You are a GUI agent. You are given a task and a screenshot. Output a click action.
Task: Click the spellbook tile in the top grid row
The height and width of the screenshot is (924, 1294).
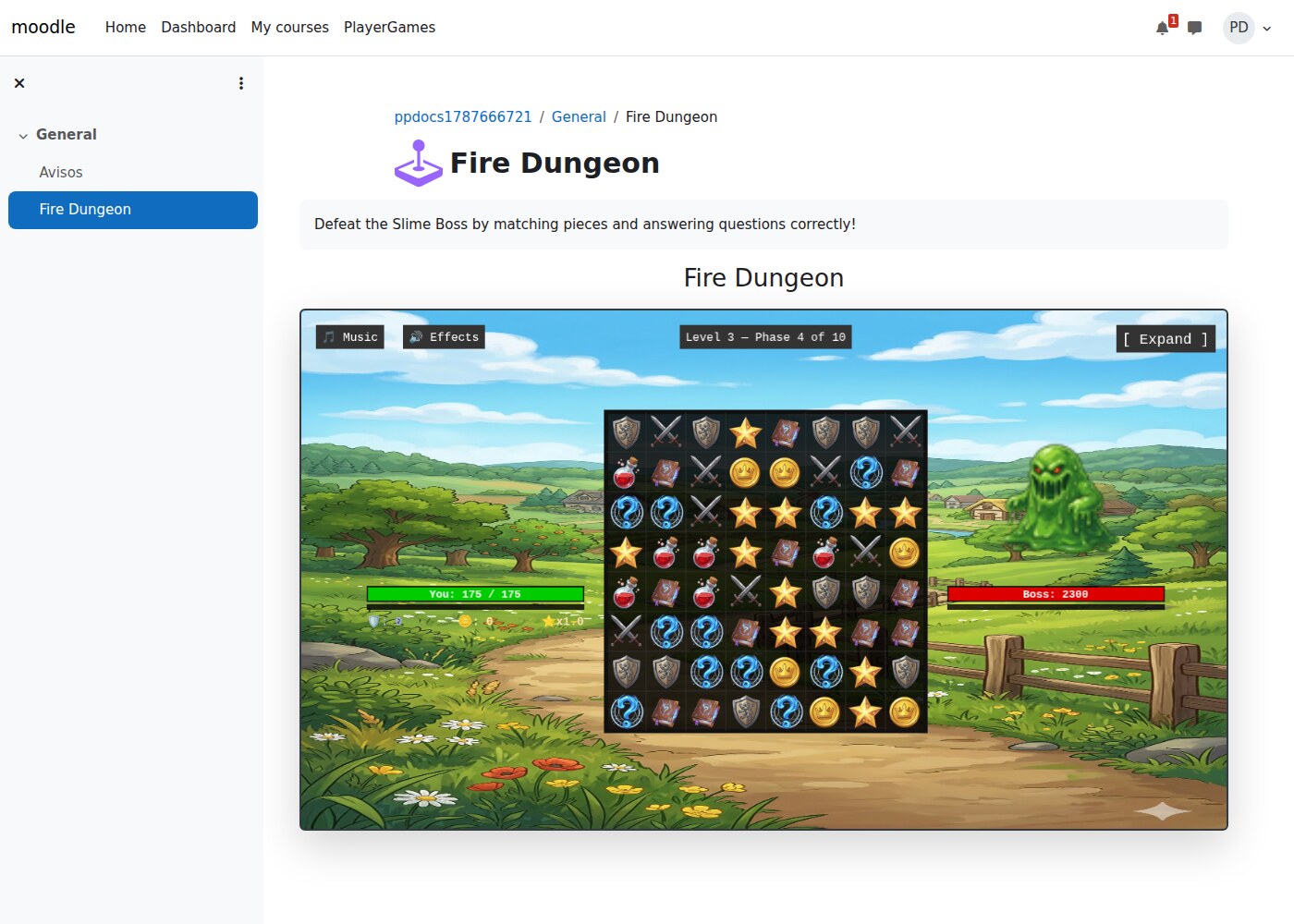[x=785, y=432]
